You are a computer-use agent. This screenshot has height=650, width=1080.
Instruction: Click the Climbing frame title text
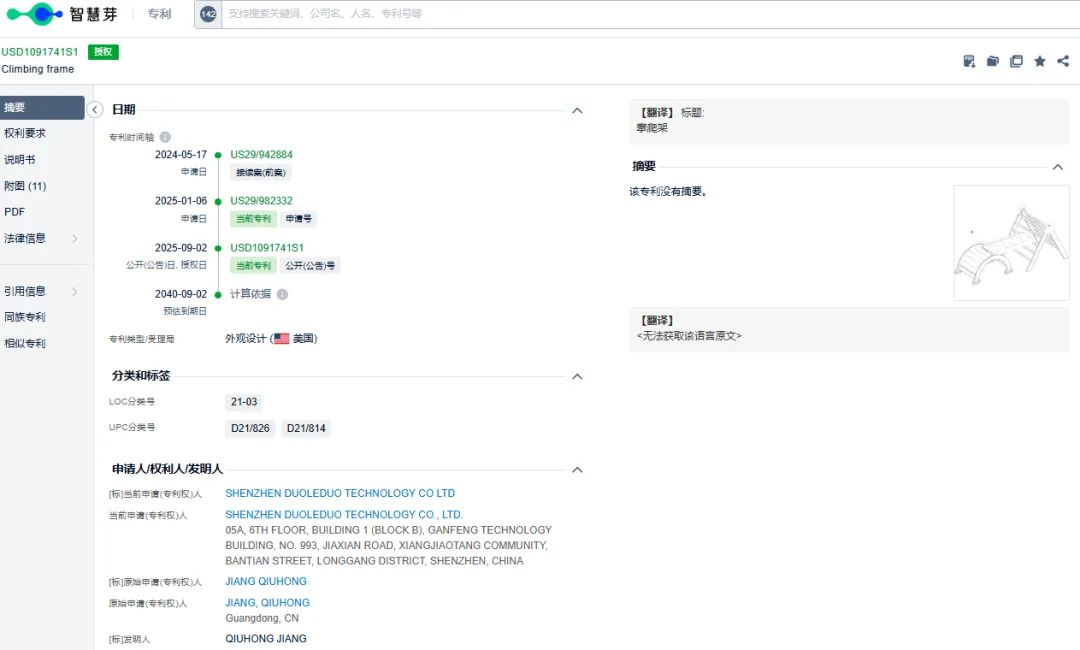tap(38, 69)
